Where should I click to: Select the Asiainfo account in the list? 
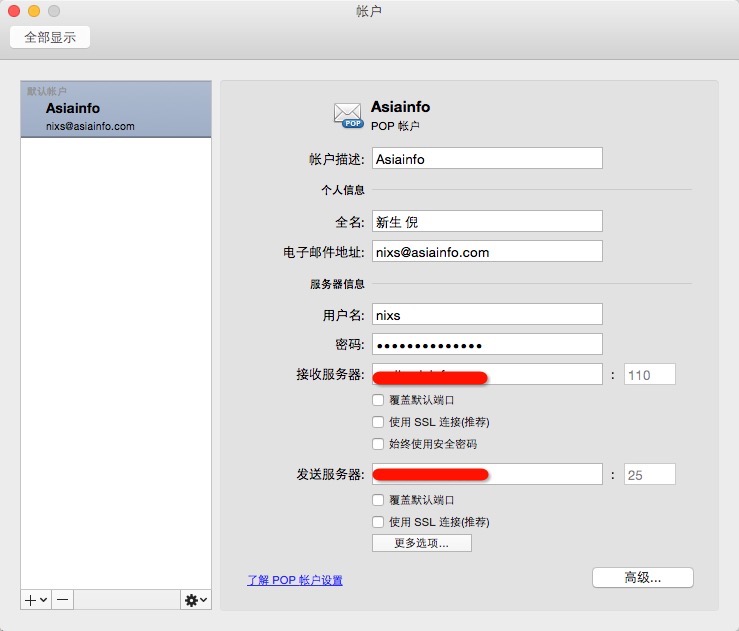tap(116, 109)
